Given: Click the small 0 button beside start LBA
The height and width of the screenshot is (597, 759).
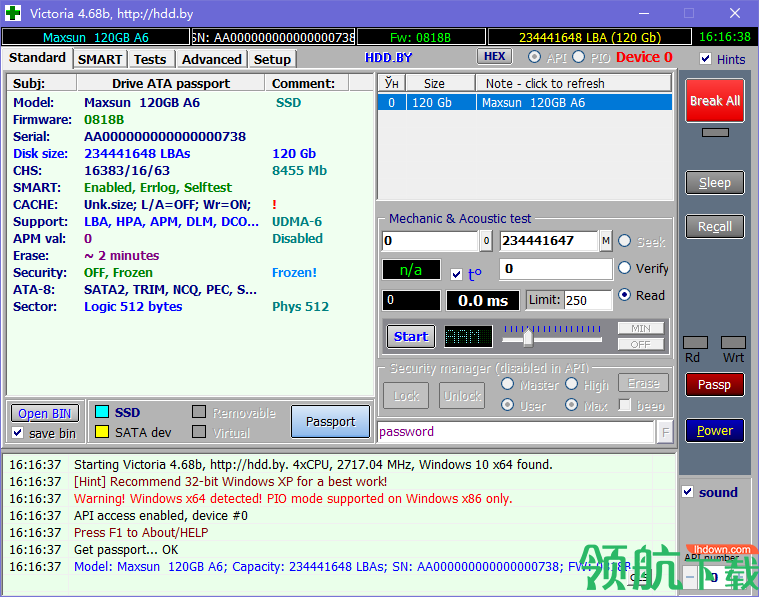Looking at the screenshot, I should 486,241.
